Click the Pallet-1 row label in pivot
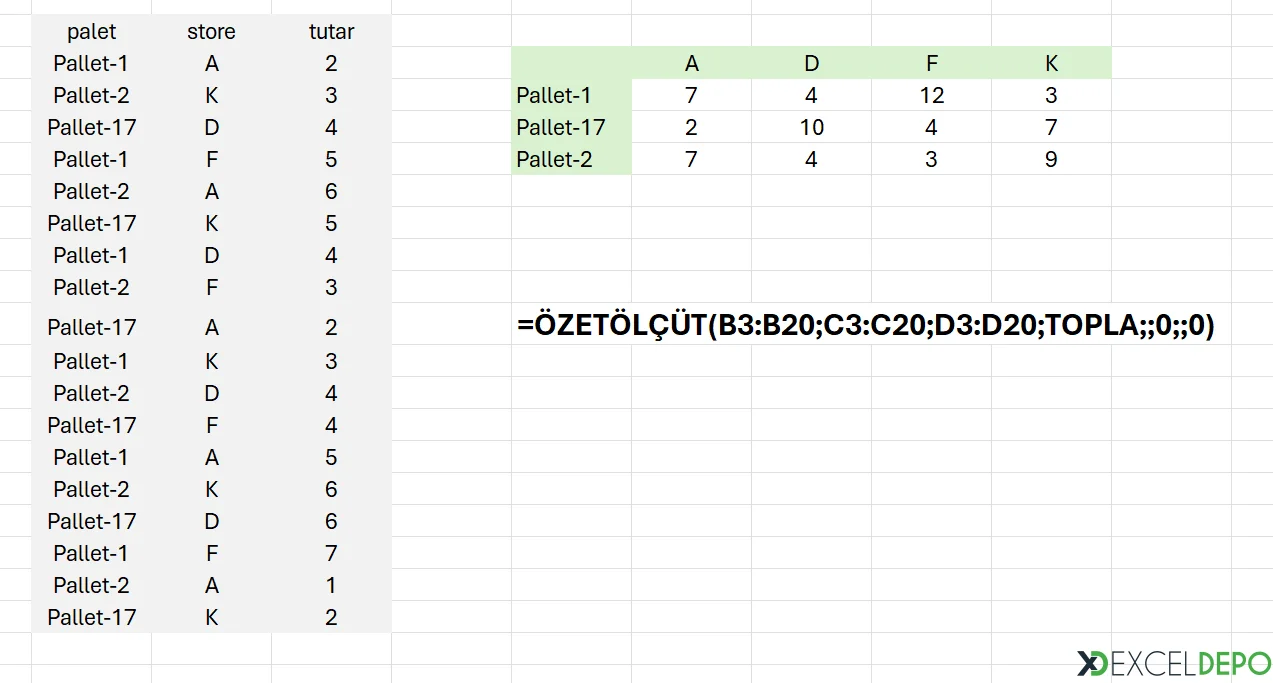Screen dimensions: 1273x683 (x=571, y=95)
